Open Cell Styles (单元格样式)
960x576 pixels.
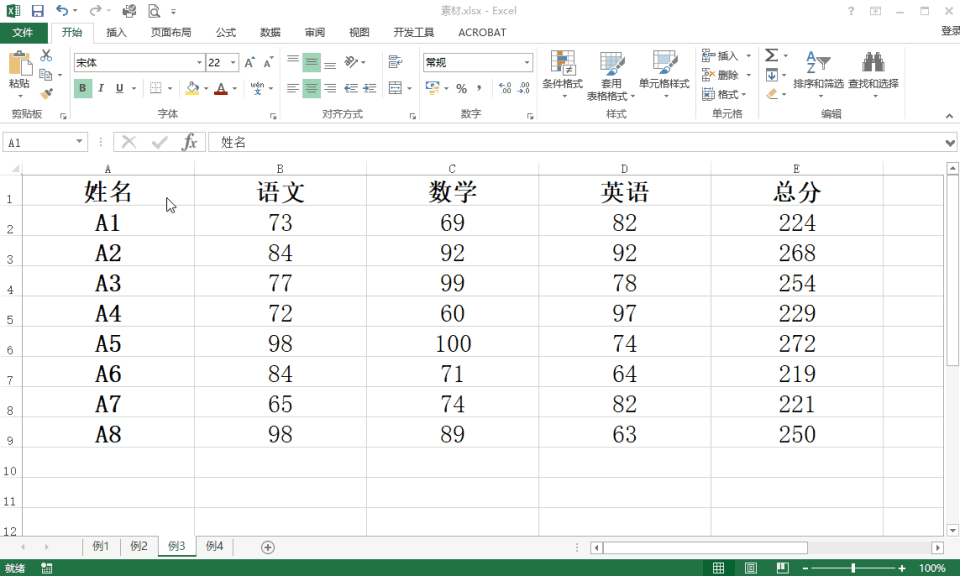click(664, 75)
